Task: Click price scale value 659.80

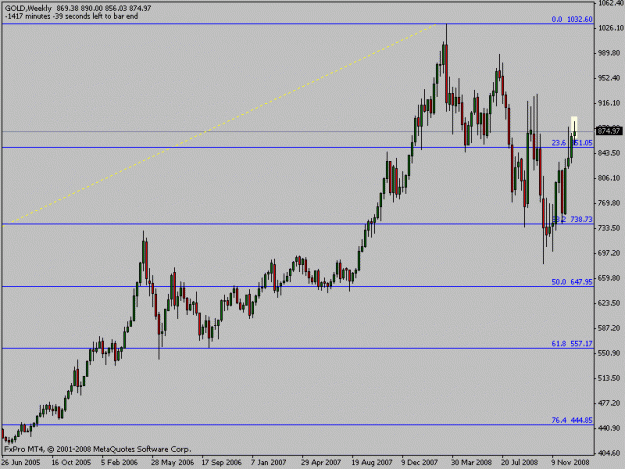Action: [611, 278]
